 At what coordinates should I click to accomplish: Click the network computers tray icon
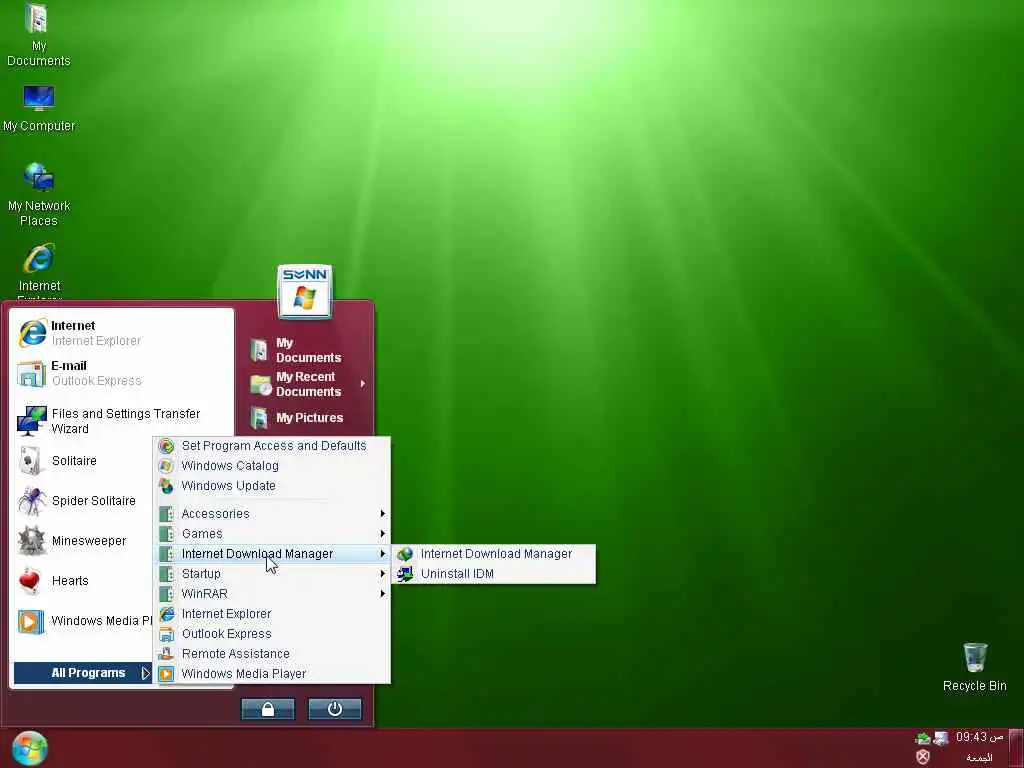tap(940, 739)
